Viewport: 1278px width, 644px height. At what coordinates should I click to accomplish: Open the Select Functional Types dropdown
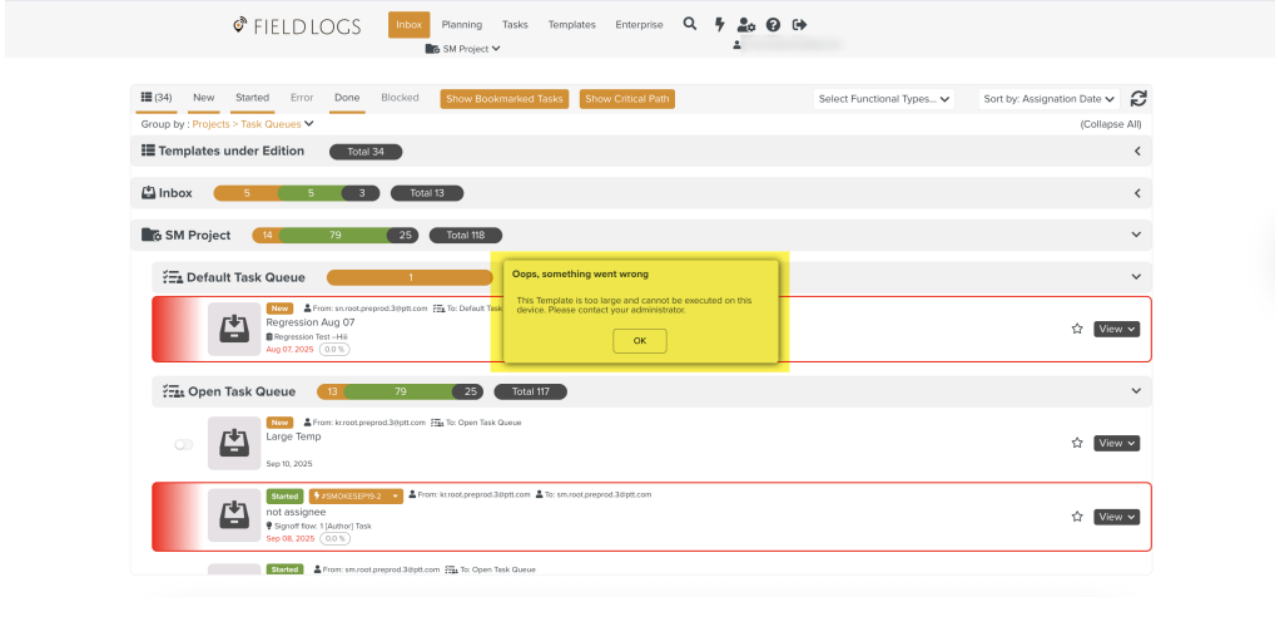click(884, 99)
